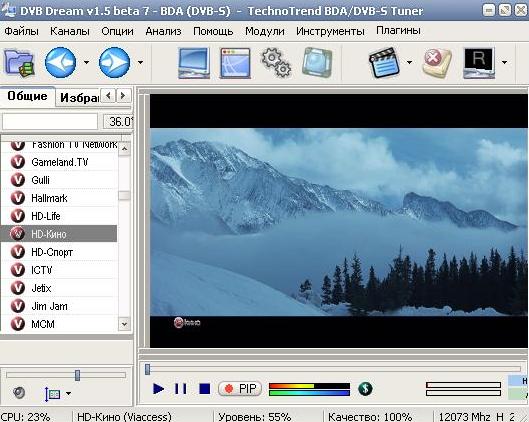Select the HD-Кино channel row

pos(59,234)
